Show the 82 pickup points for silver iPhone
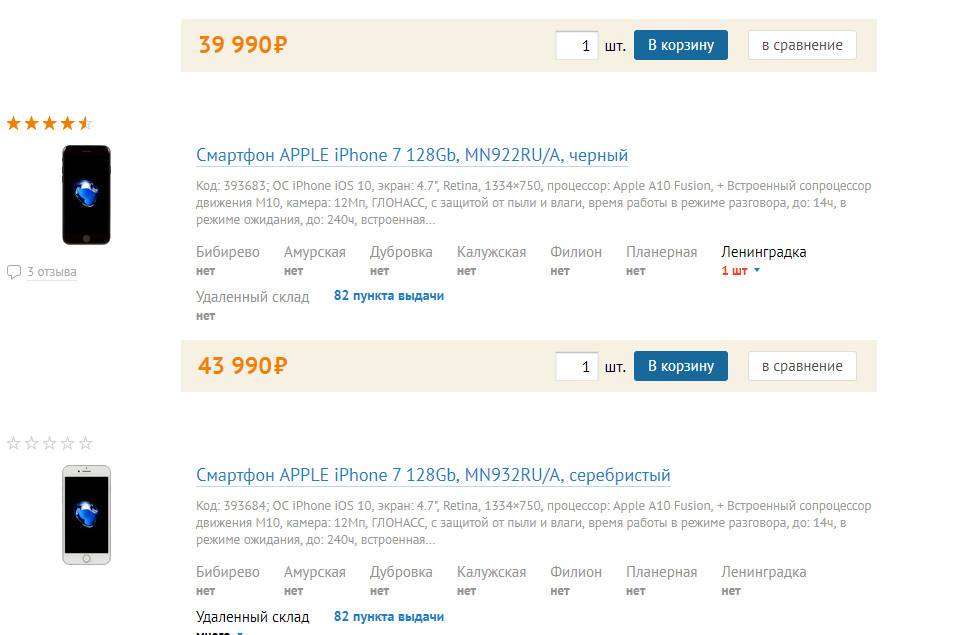This screenshot has width=962, height=635. pyautogui.click(x=389, y=617)
